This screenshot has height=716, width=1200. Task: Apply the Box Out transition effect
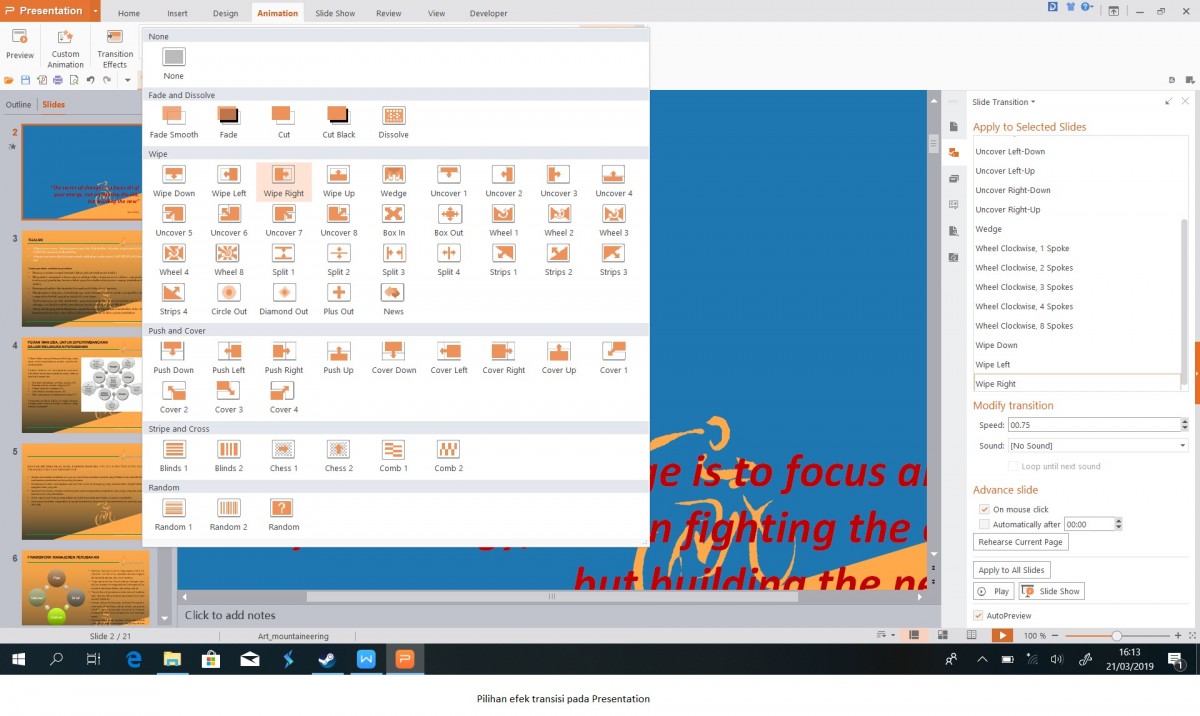click(448, 214)
